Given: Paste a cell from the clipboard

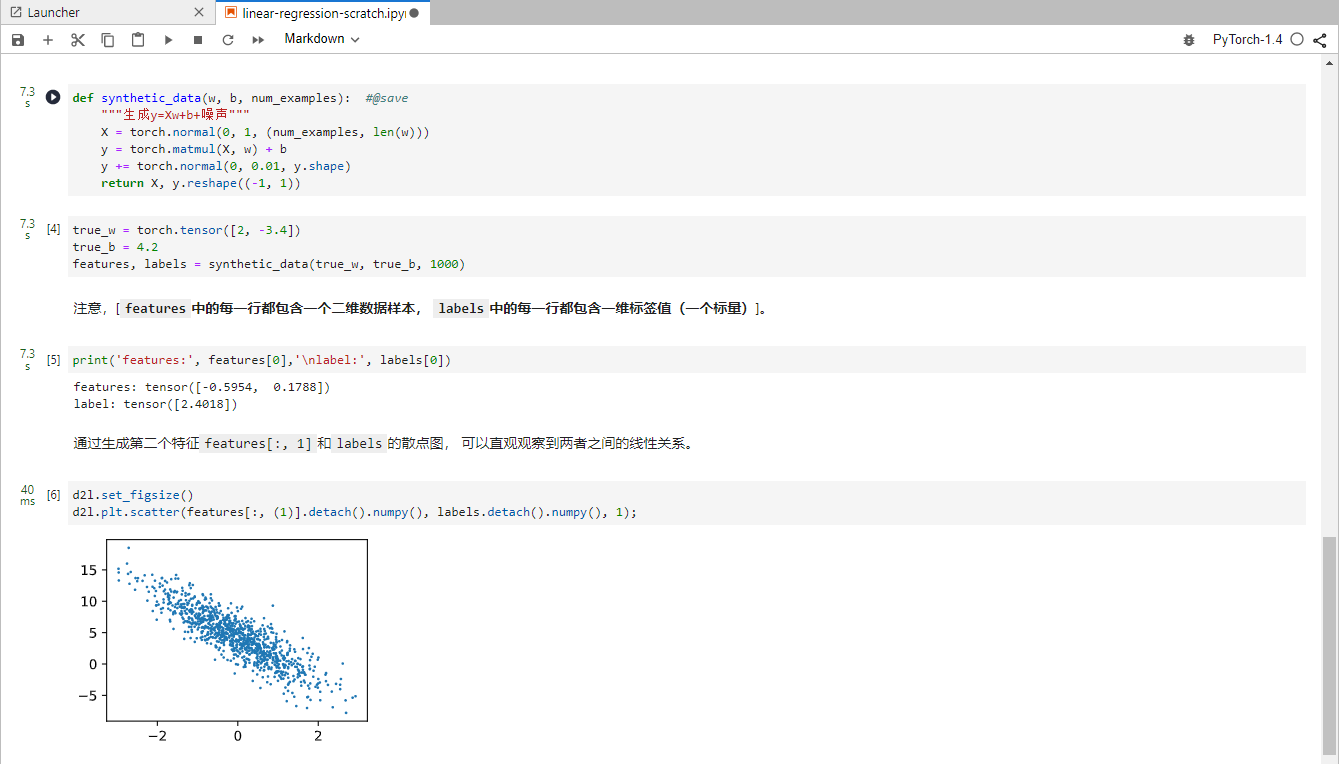Looking at the screenshot, I should coord(137,39).
